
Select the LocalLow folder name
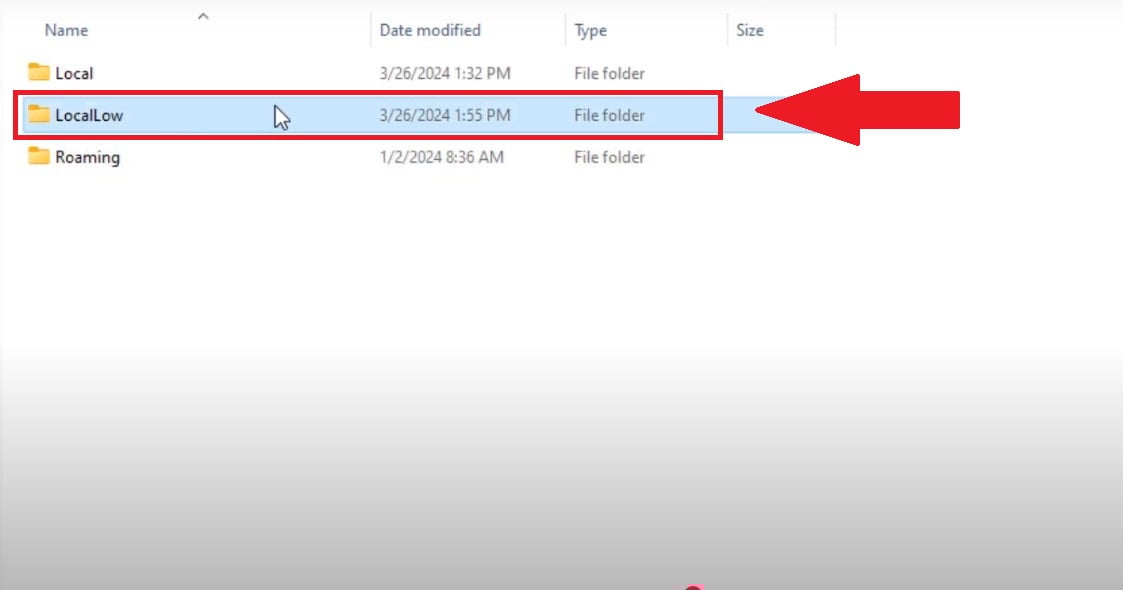coord(89,115)
